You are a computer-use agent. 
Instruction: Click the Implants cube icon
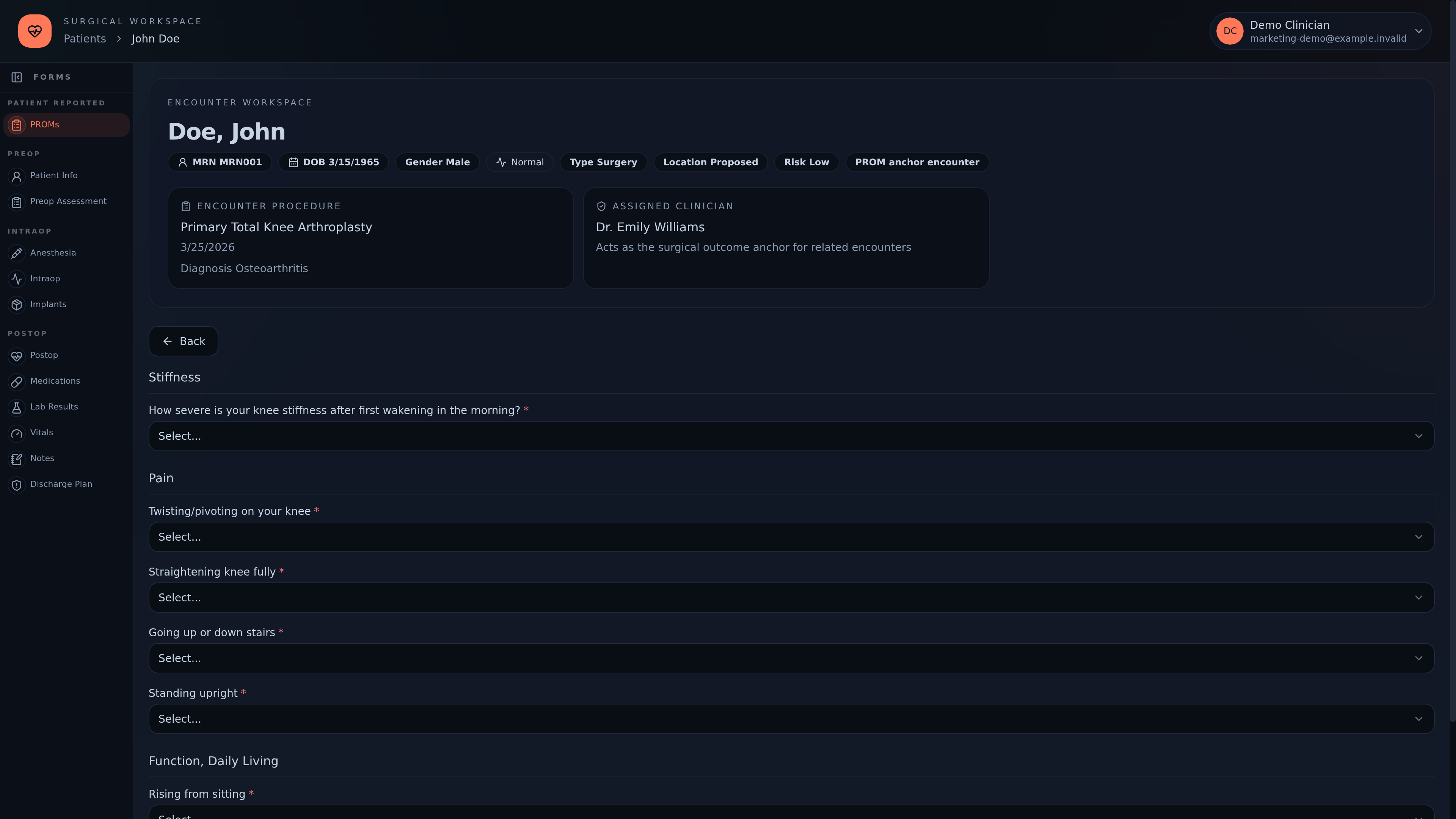tap(17, 304)
